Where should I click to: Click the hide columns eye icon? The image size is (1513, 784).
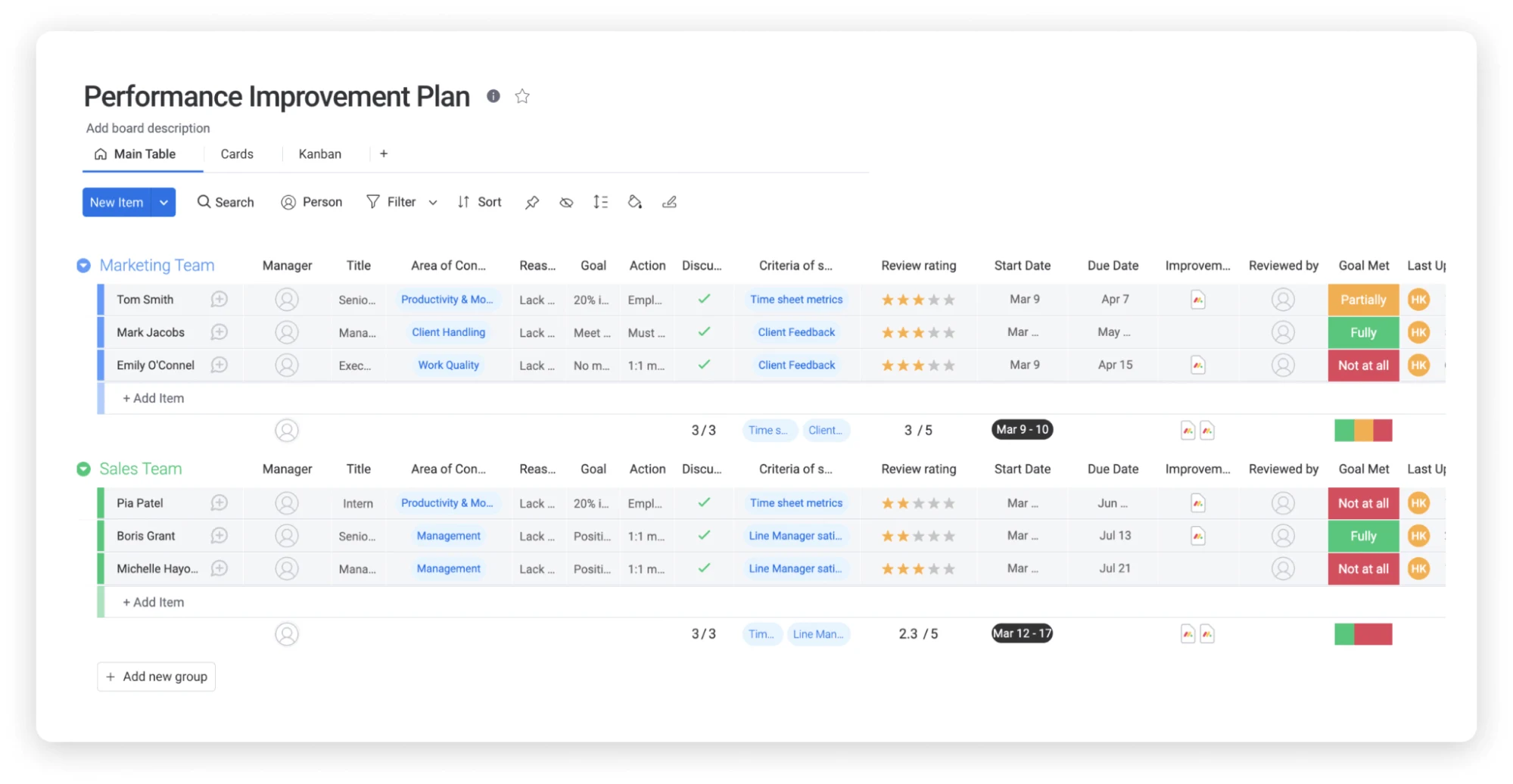click(566, 202)
